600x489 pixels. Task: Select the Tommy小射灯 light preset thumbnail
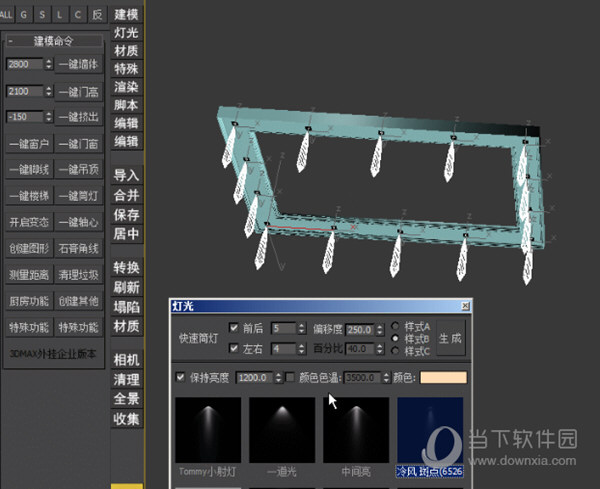tap(207, 431)
